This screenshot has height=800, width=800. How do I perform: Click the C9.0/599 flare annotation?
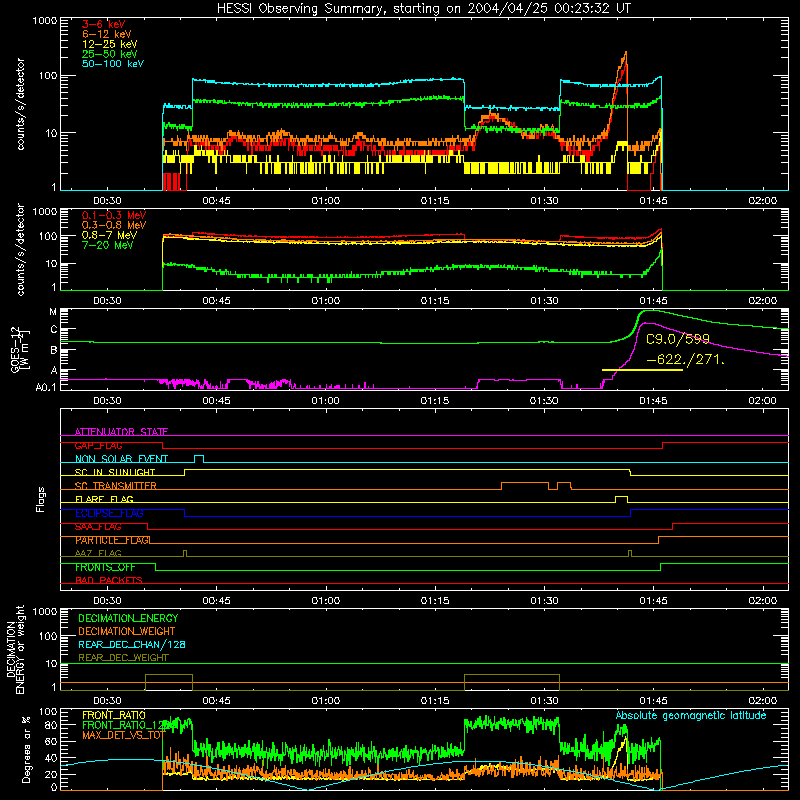pos(678,339)
